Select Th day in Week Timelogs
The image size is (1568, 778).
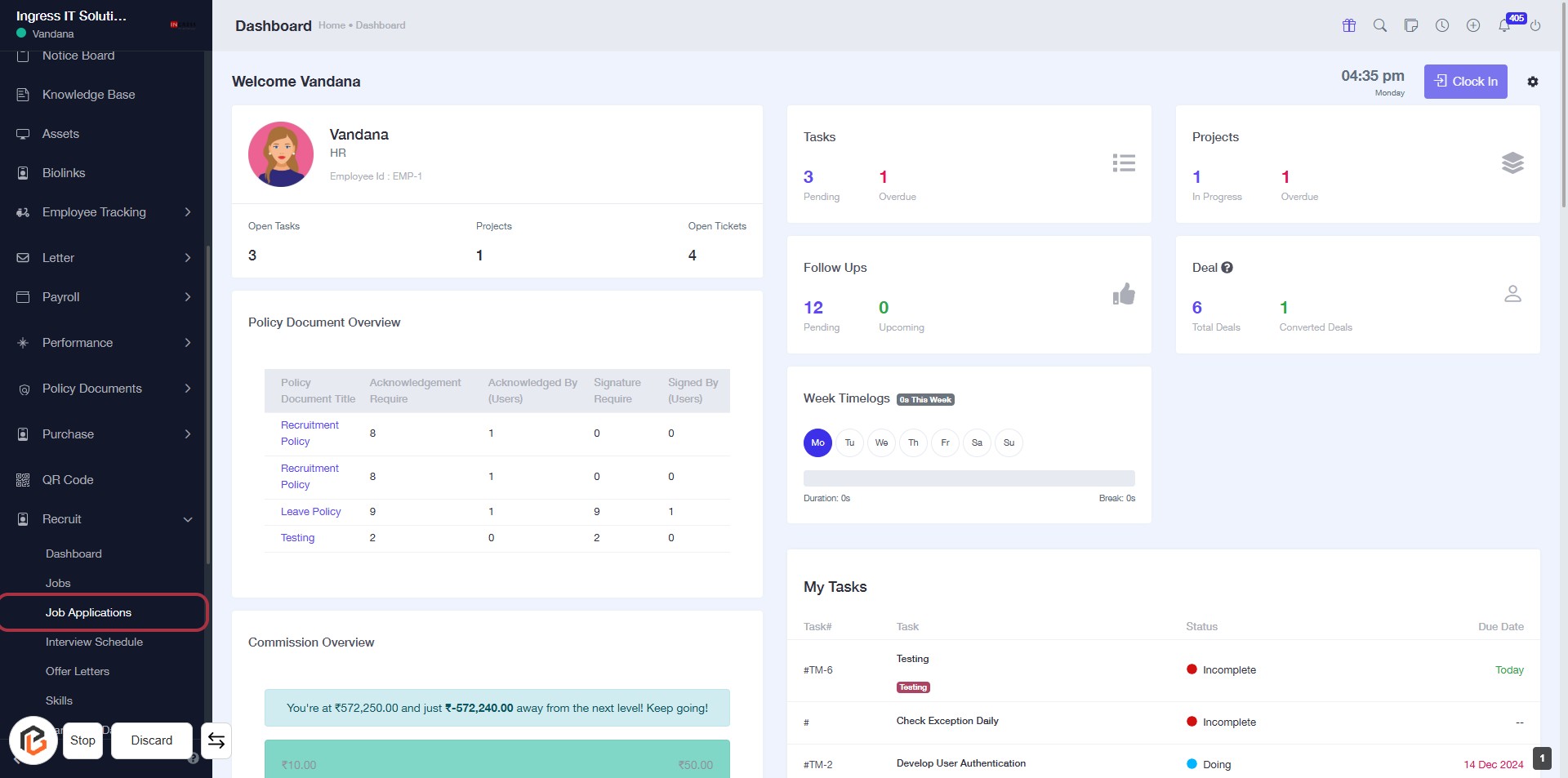coord(913,442)
